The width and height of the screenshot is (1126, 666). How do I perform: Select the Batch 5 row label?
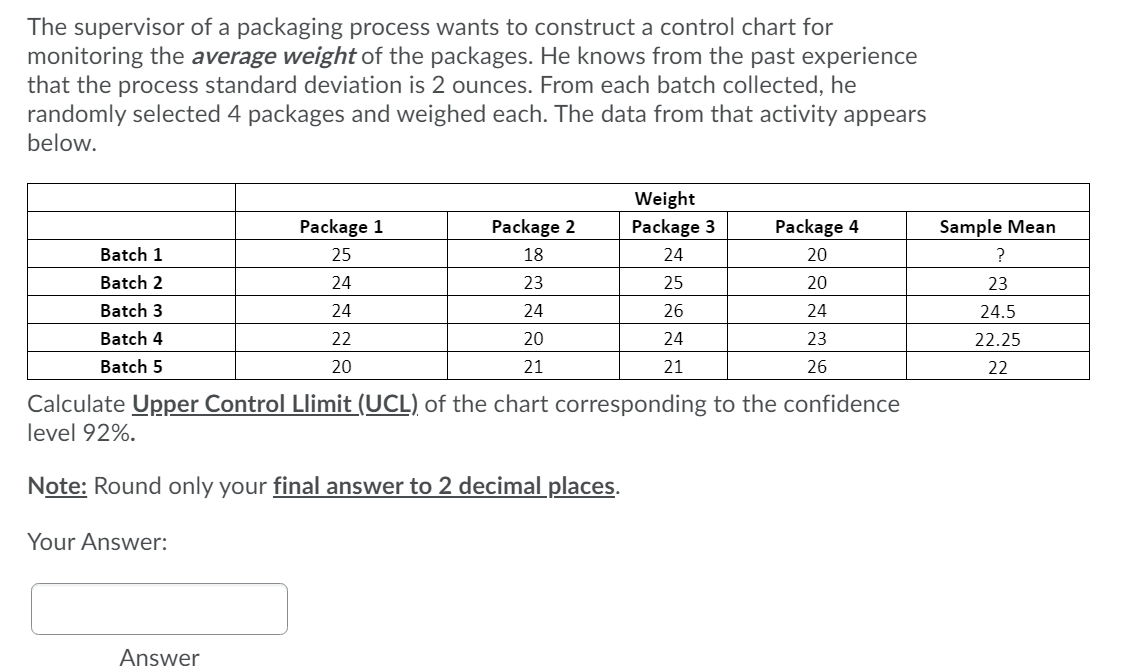coord(131,366)
